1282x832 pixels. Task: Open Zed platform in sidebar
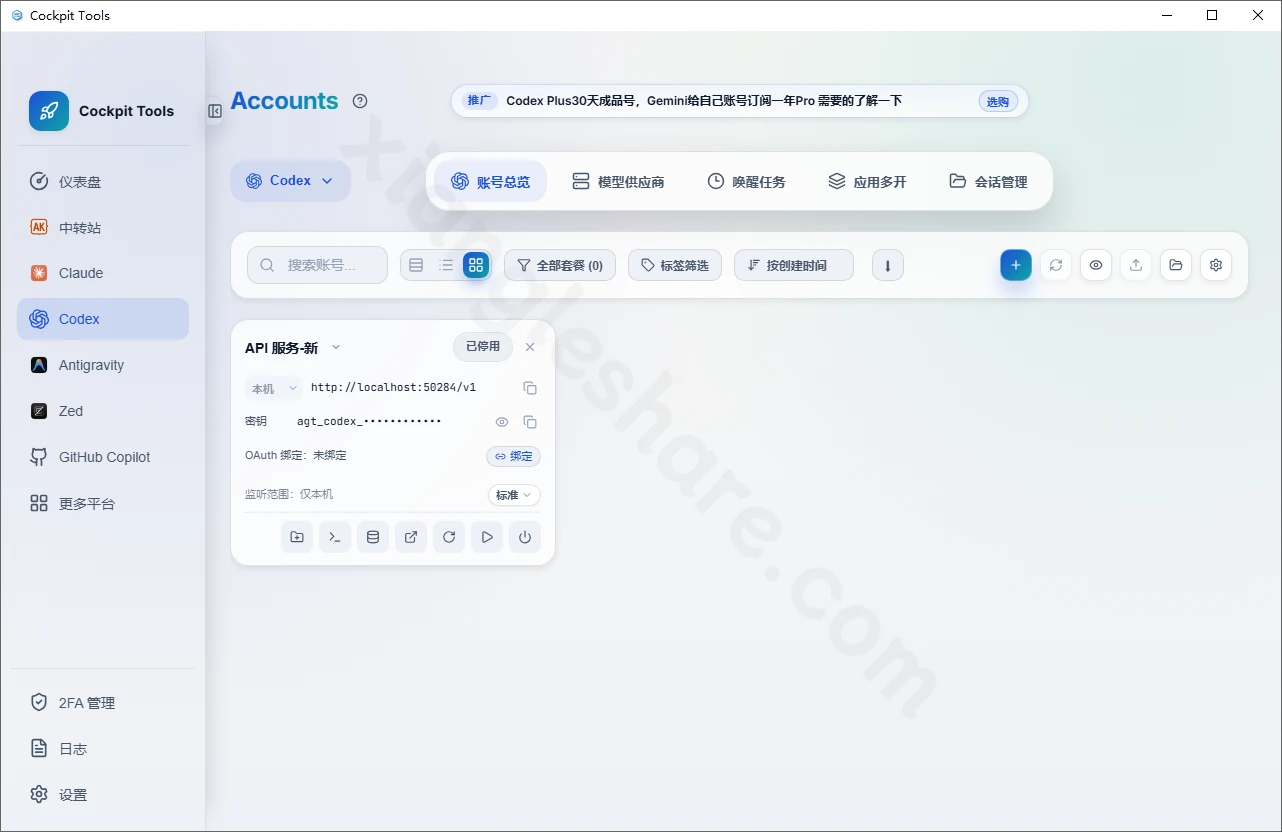point(102,411)
